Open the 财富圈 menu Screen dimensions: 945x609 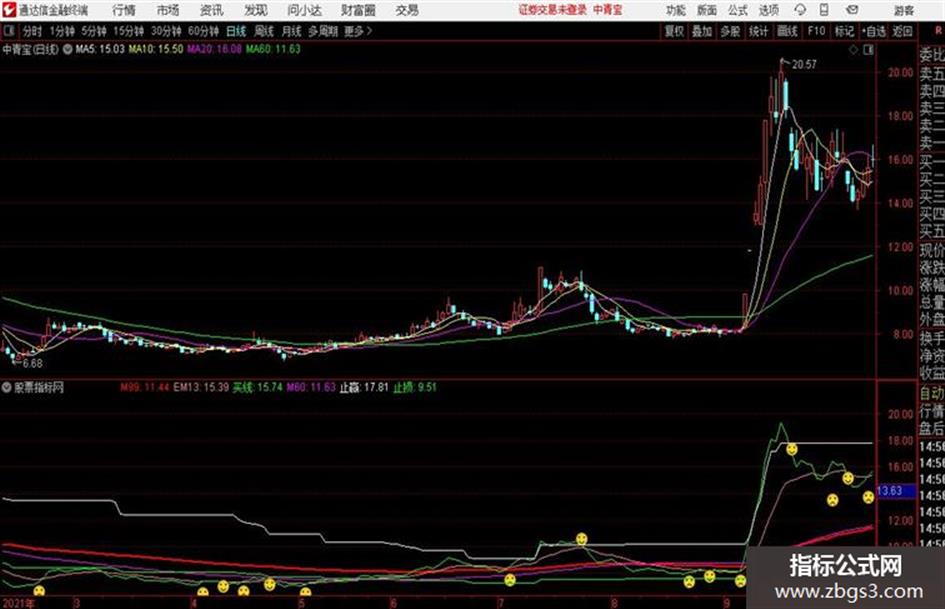coord(358,10)
